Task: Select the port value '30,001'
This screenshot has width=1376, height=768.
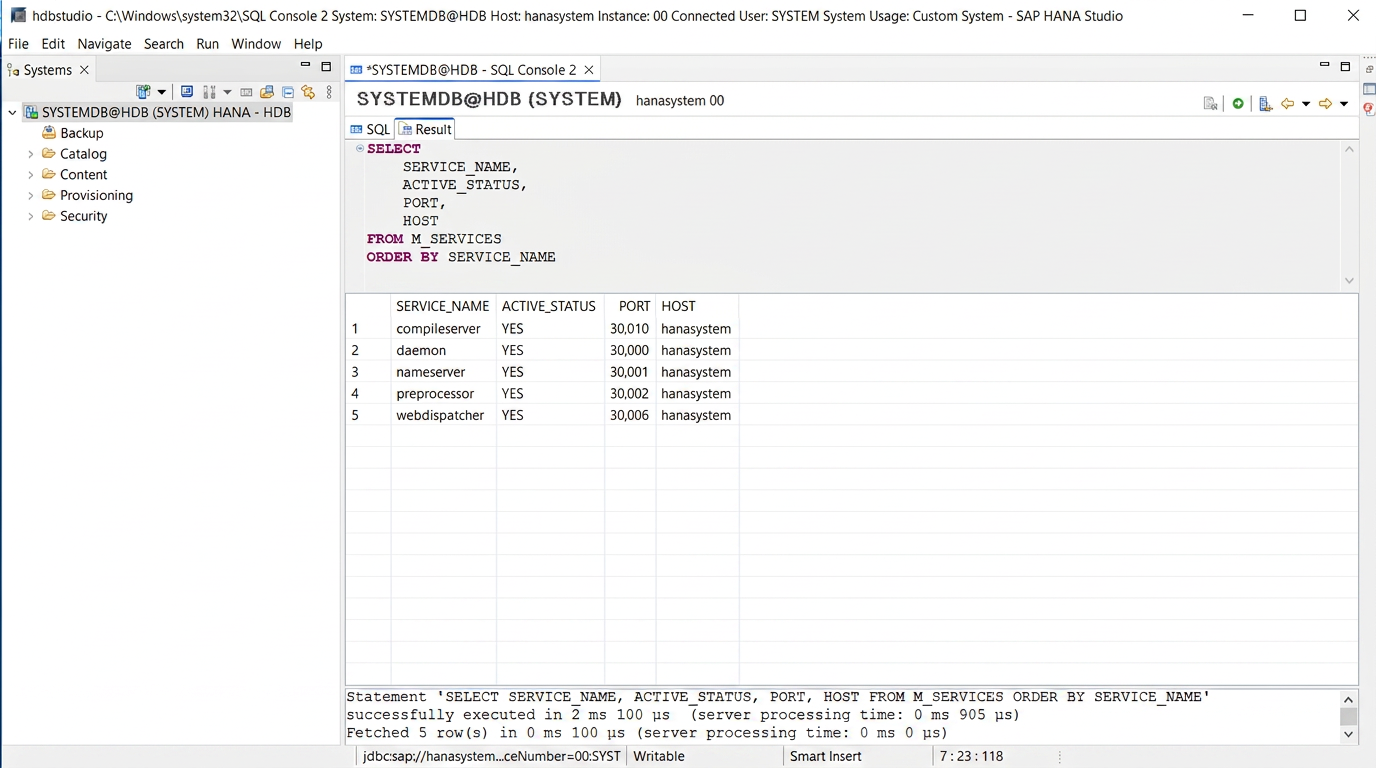Action: pos(629,372)
